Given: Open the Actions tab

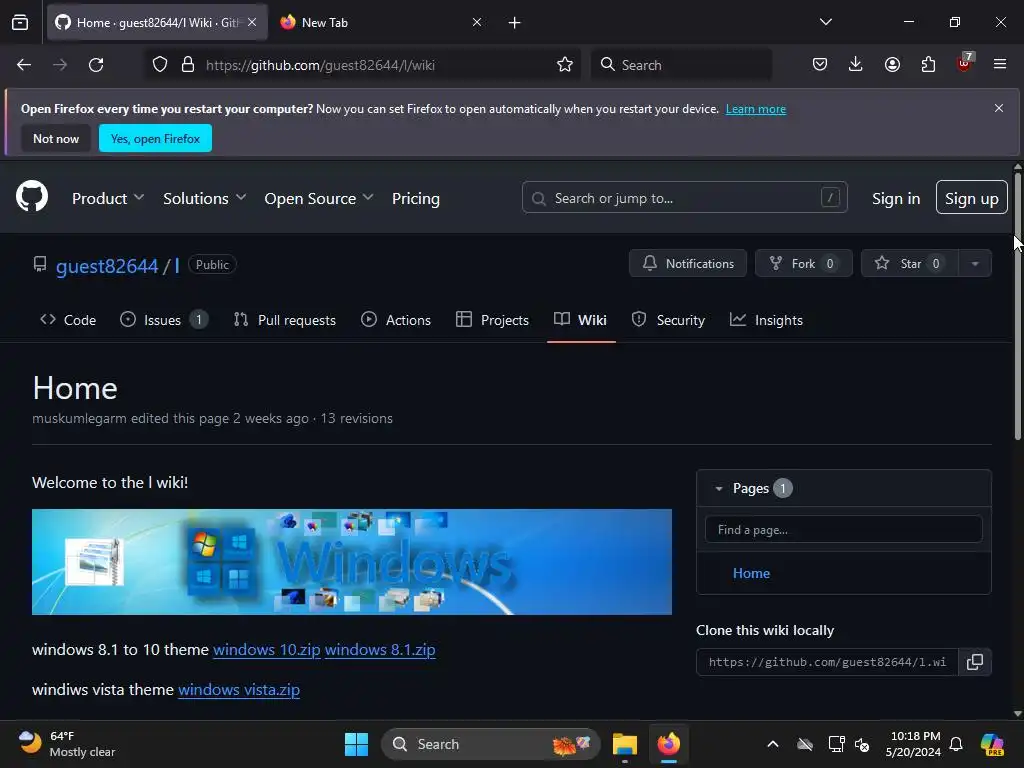Looking at the screenshot, I should point(396,320).
